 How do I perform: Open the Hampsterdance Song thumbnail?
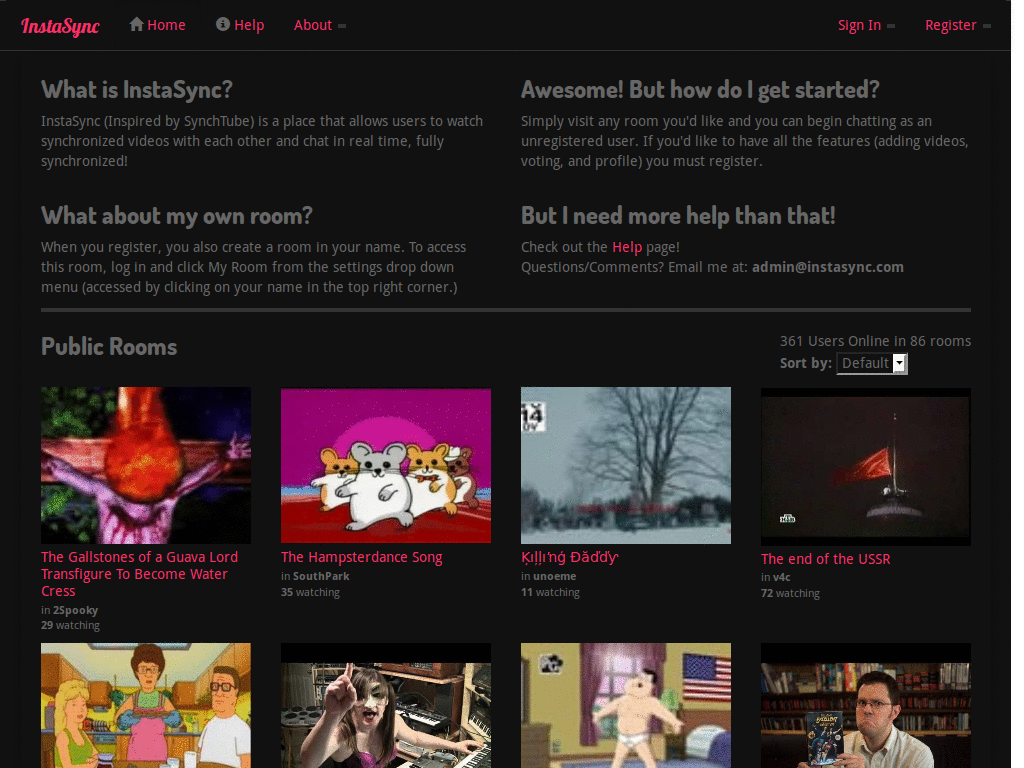click(385, 465)
